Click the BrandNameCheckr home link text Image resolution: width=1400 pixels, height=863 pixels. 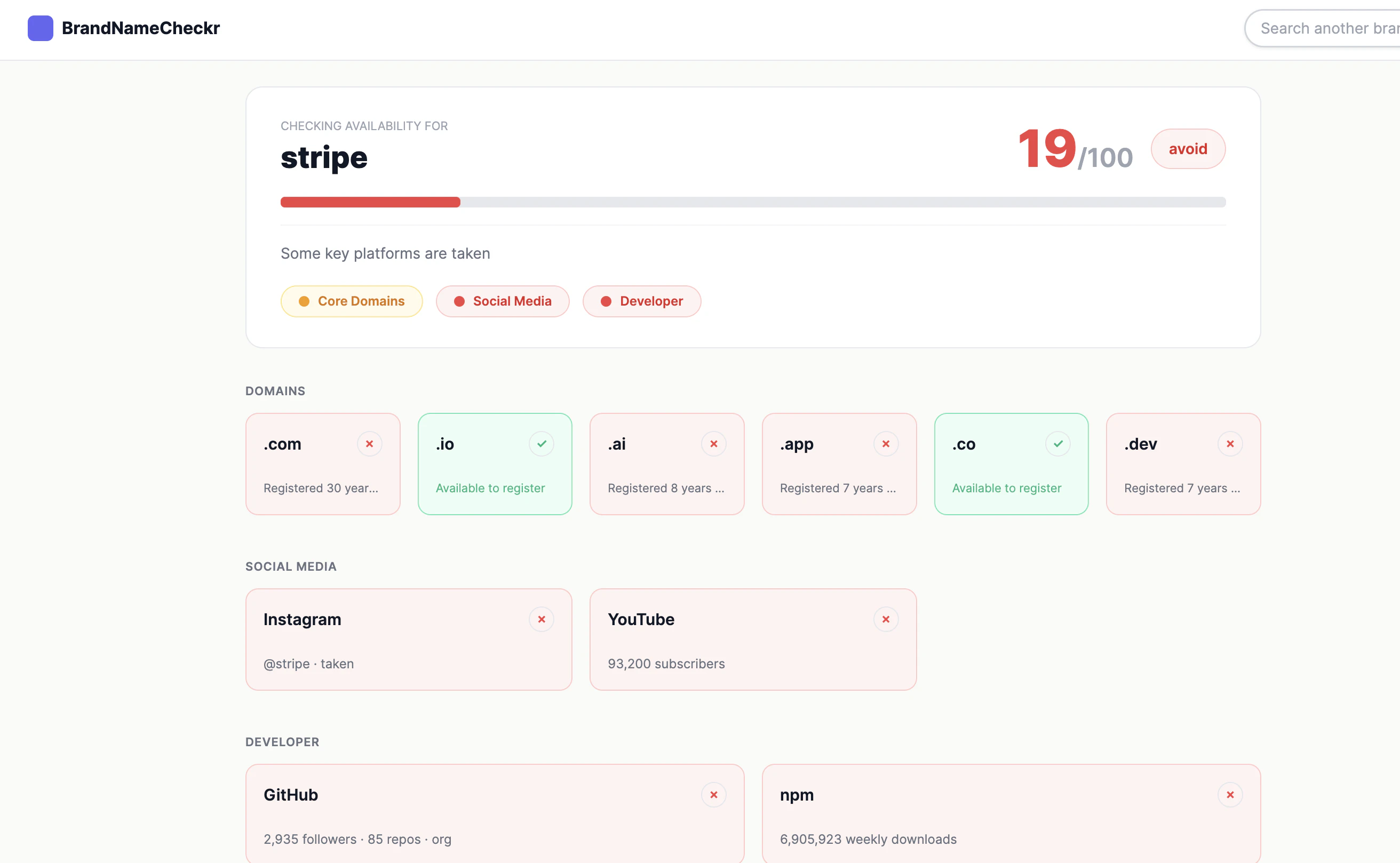140,28
